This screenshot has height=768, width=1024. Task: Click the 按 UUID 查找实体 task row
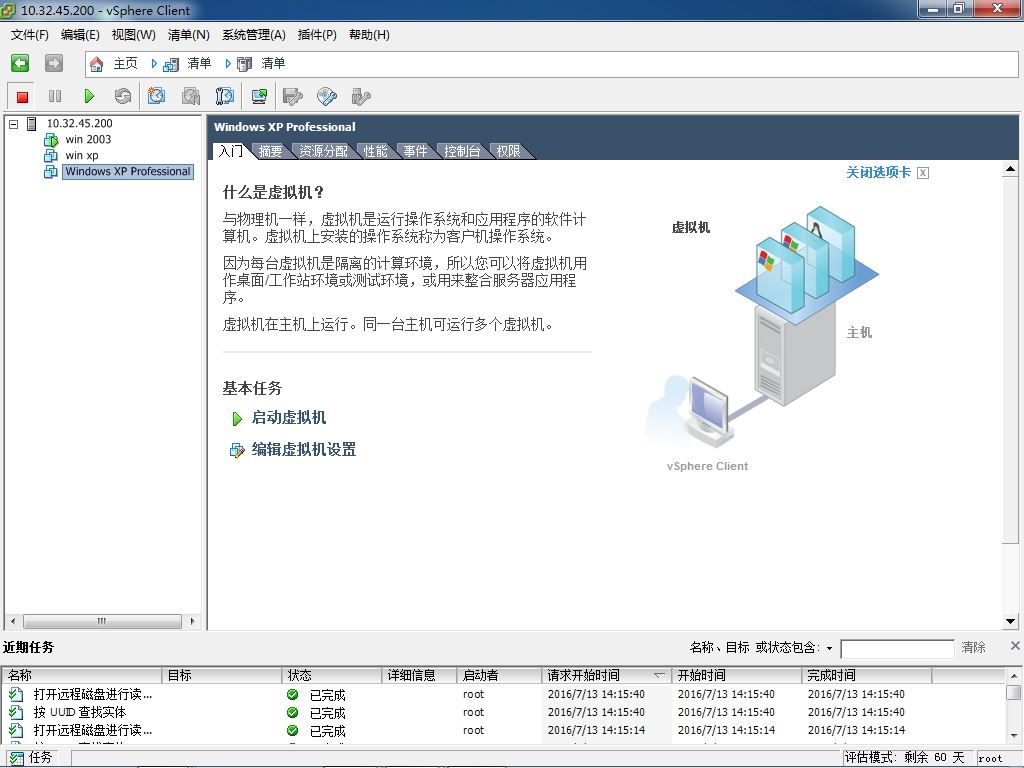tap(503, 712)
